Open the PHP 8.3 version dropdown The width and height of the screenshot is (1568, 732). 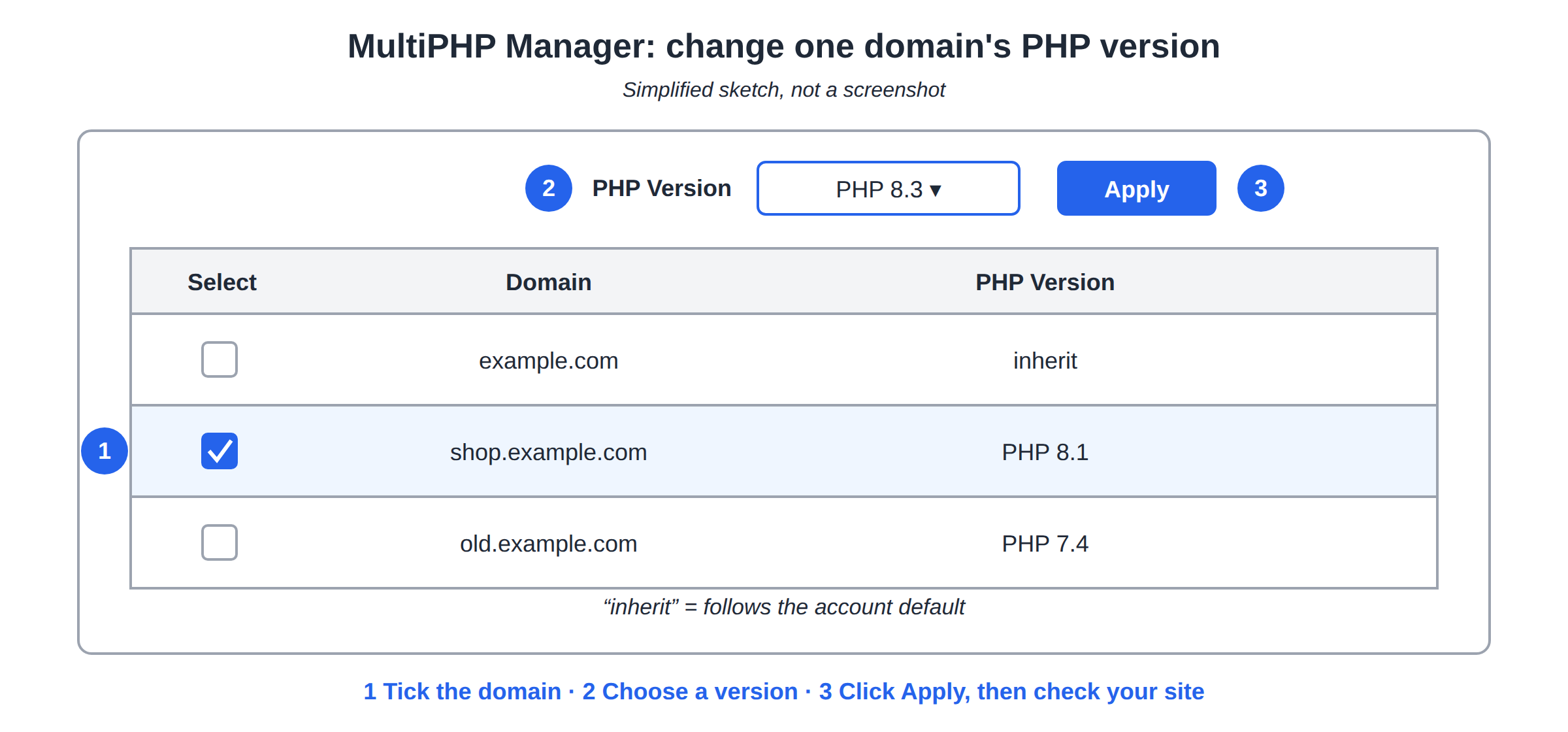coord(889,188)
